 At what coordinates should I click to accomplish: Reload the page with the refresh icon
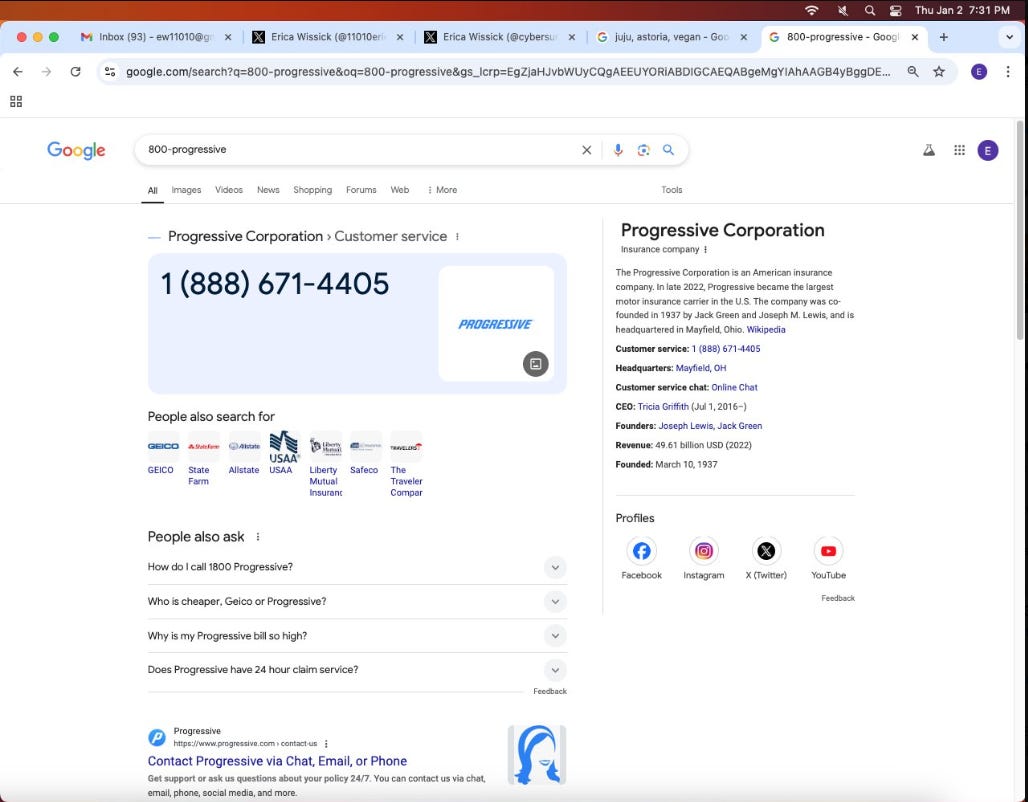[x=75, y=71]
